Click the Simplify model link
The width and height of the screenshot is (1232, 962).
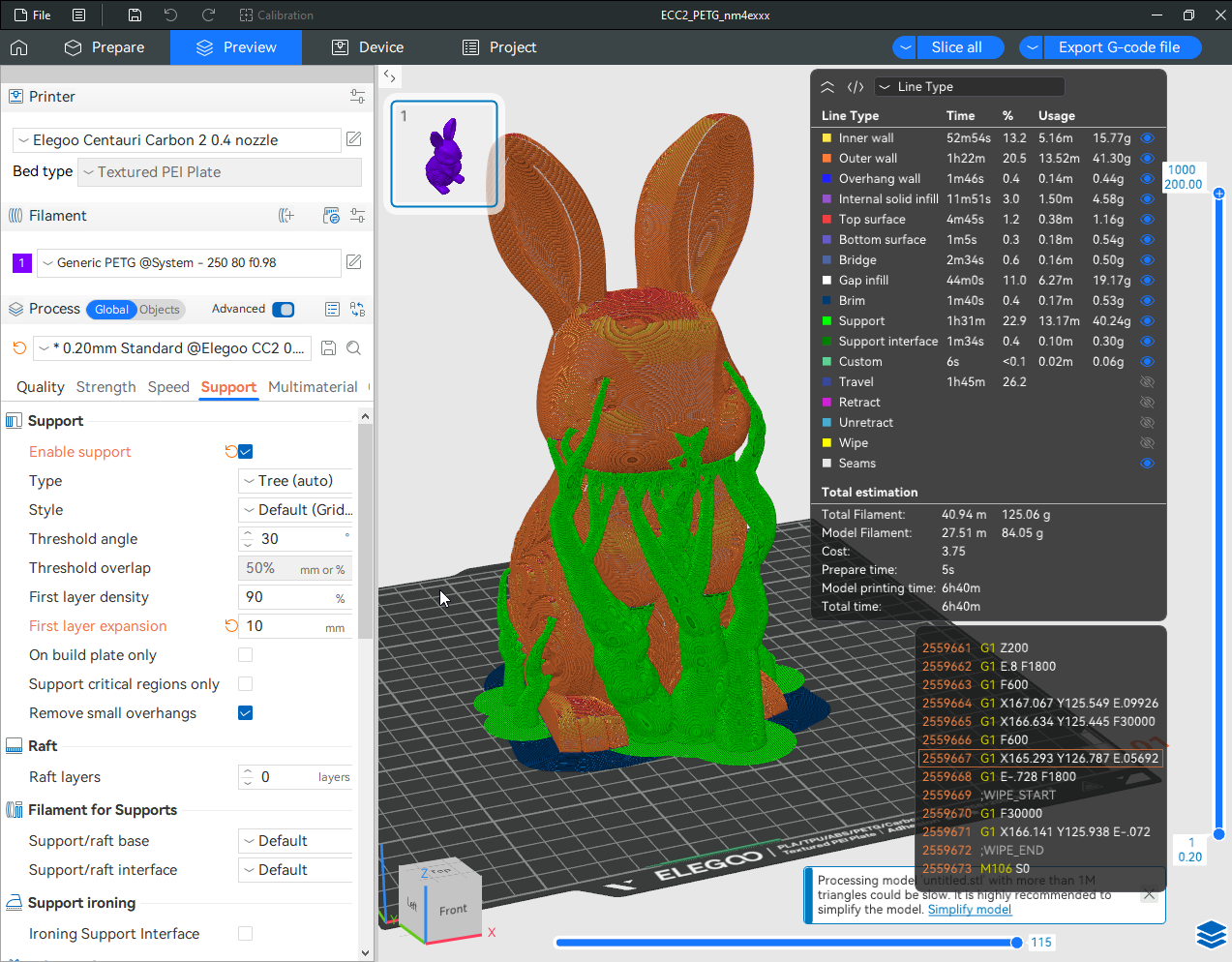pyautogui.click(x=969, y=910)
